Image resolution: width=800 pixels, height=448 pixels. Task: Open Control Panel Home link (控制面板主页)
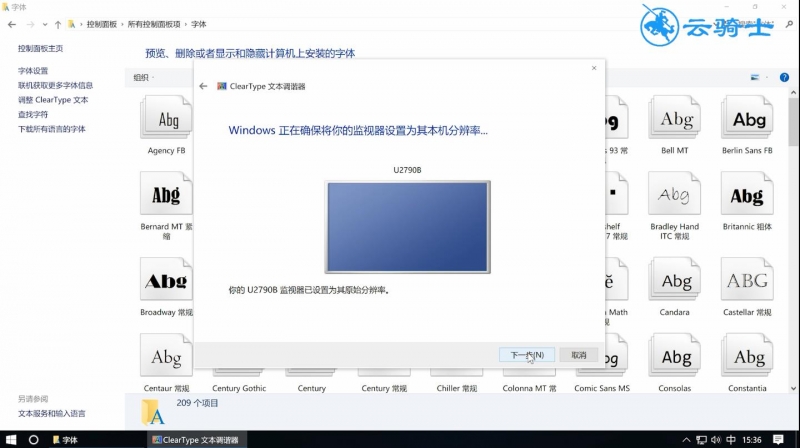pyautogui.click(x=40, y=48)
